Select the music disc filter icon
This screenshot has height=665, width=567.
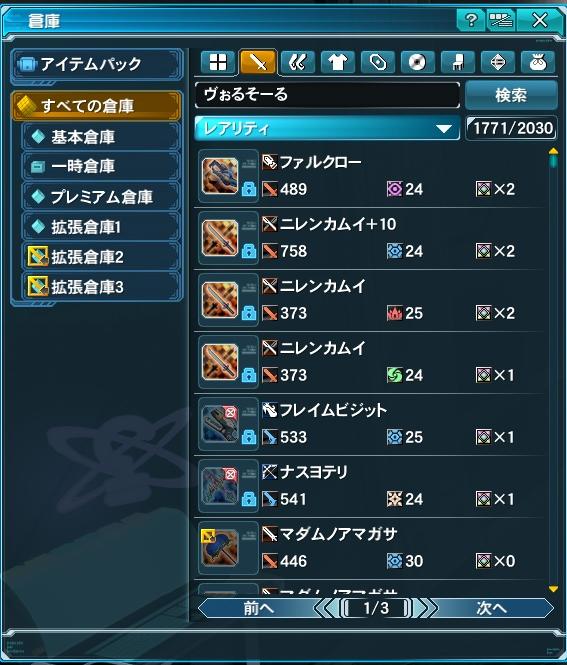coord(417,63)
